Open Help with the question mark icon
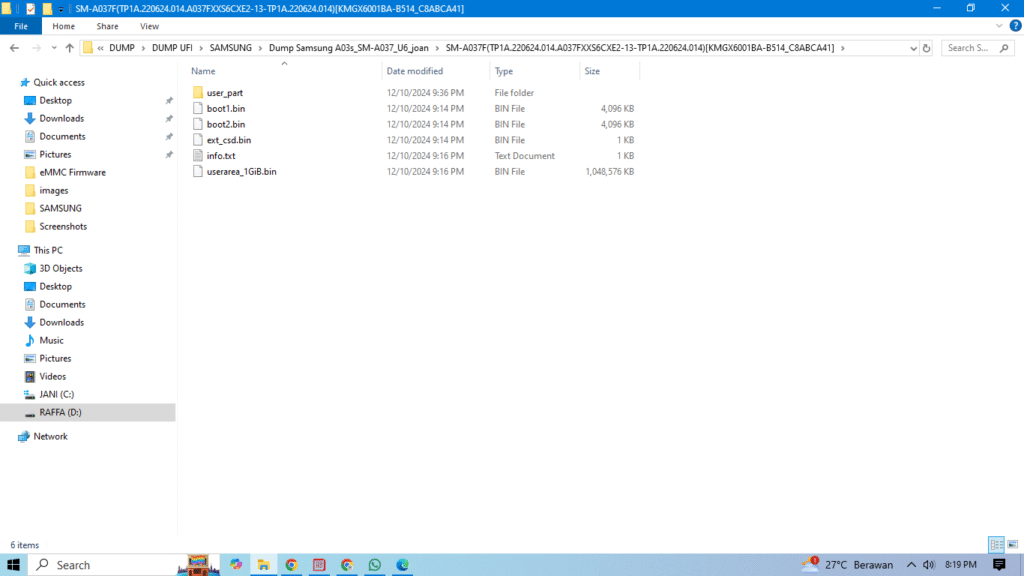 tap(1015, 26)
